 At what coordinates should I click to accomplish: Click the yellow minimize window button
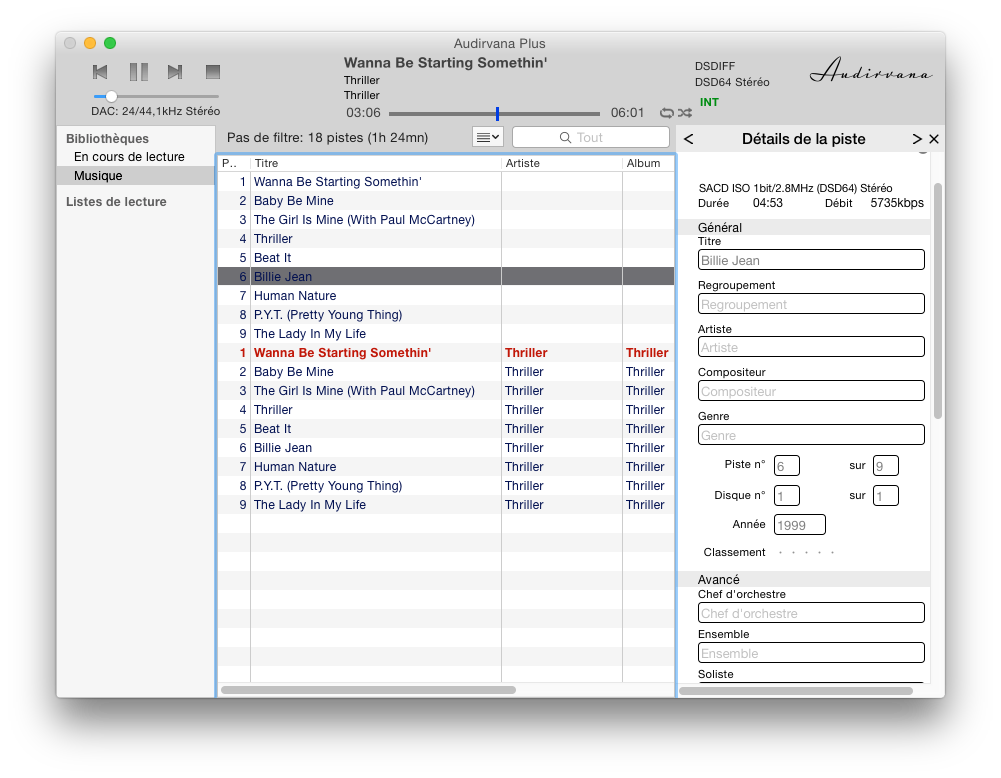coord(90,43)
